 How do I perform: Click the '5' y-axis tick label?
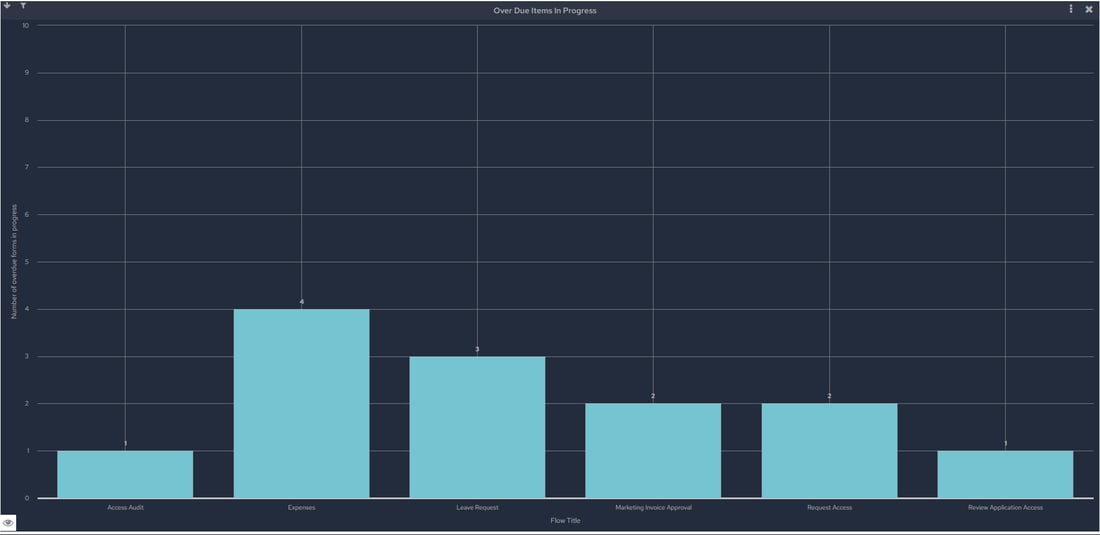(x=27, y=262)
